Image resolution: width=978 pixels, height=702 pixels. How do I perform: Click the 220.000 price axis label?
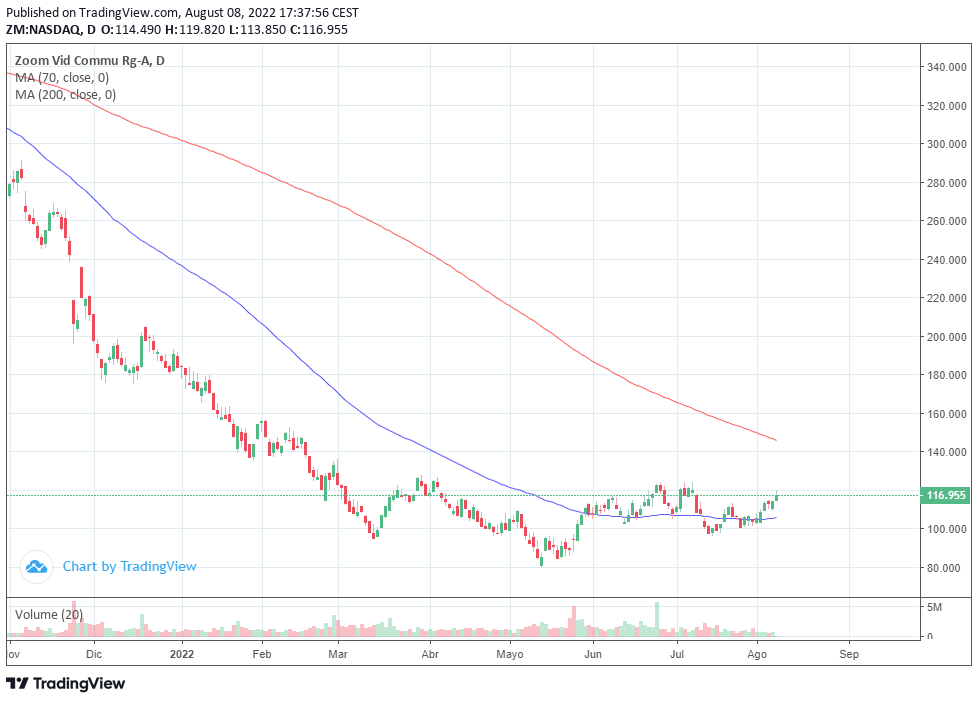[946, 298]
